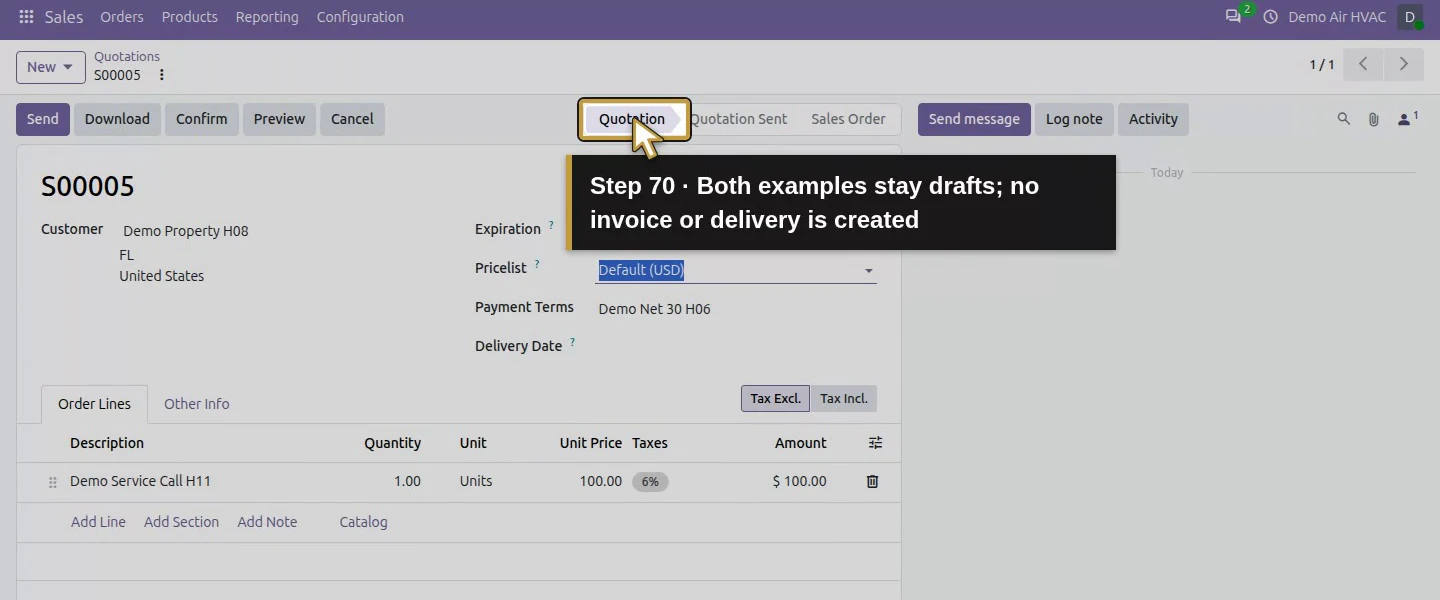Click the Delivery Date field
This screenshot has height=600, width=1440.
(x=736, y=346)
